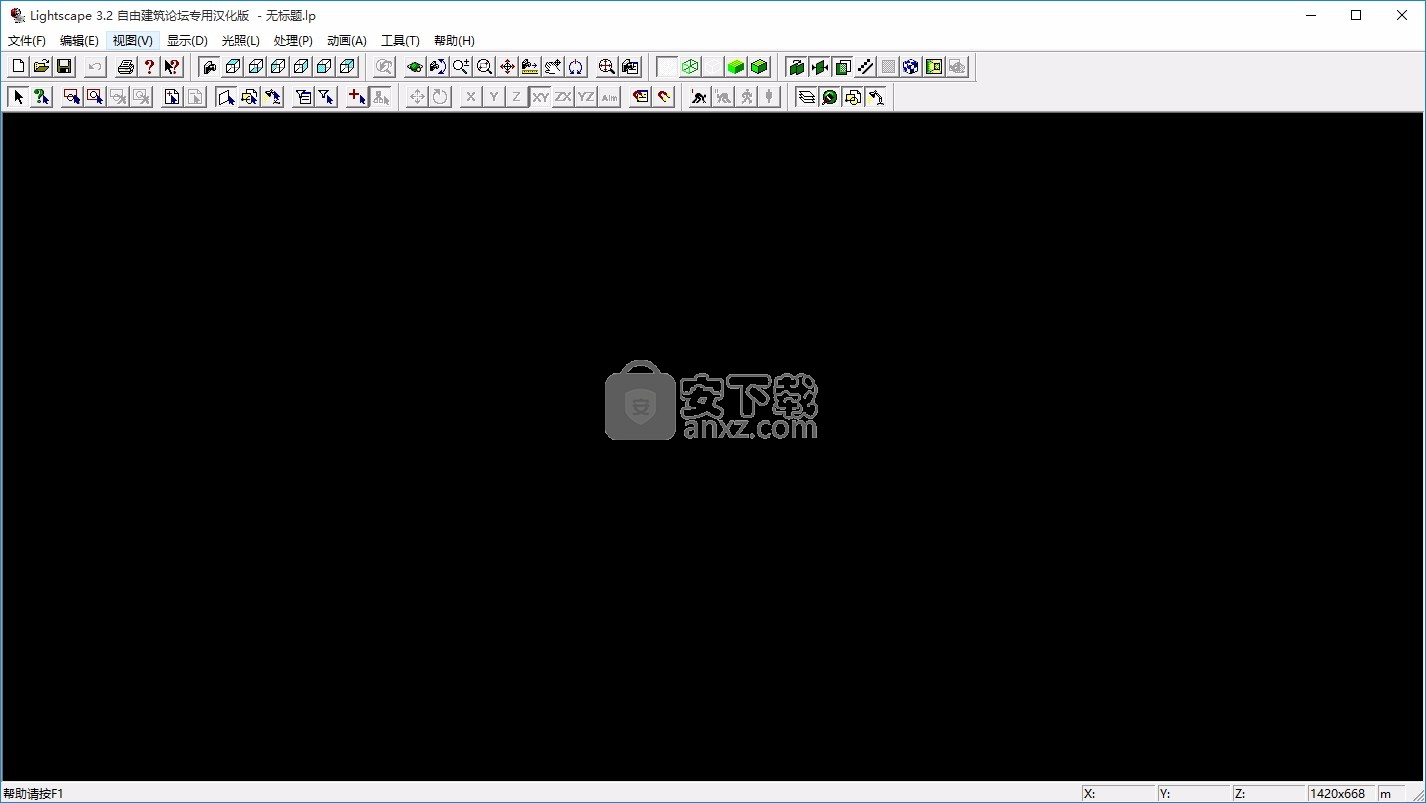Toggle the Aim constraint button
This screenshot has width=1426, height=803.
pyautogui.click(x=609, y=97)
